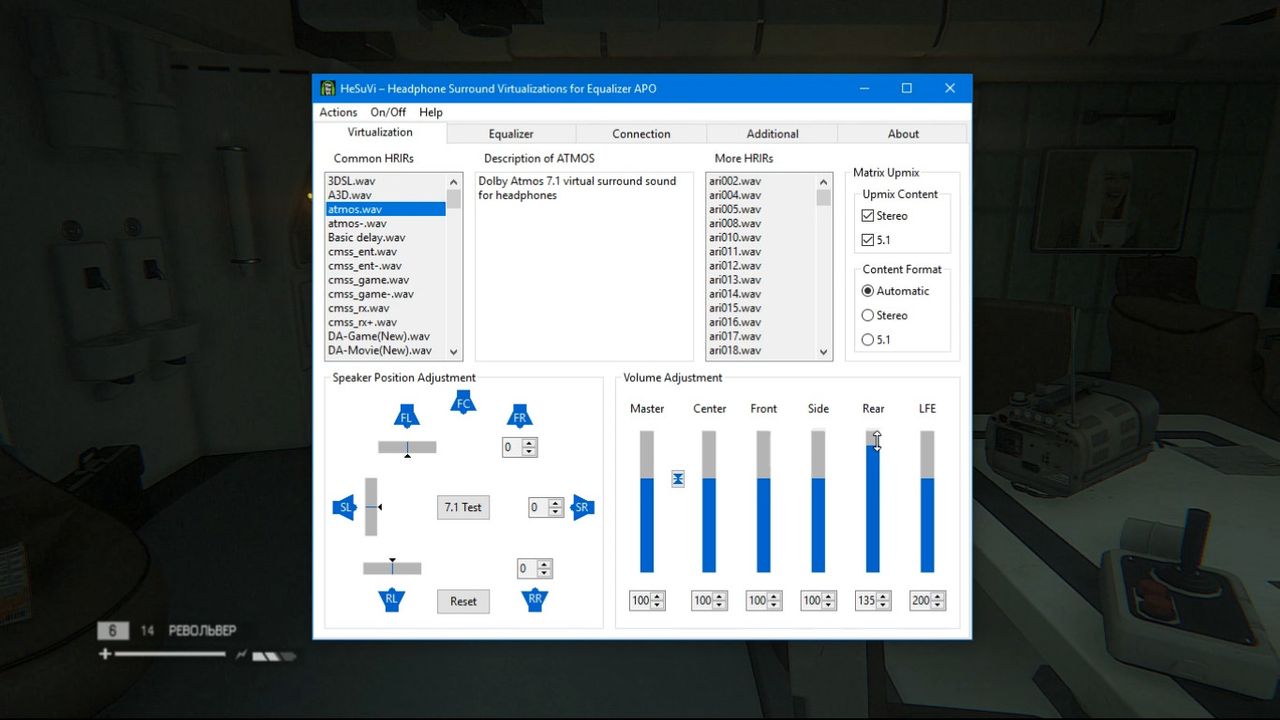Click the SL side-left speaker icon
1280x720 pixels.
[345, 507]
